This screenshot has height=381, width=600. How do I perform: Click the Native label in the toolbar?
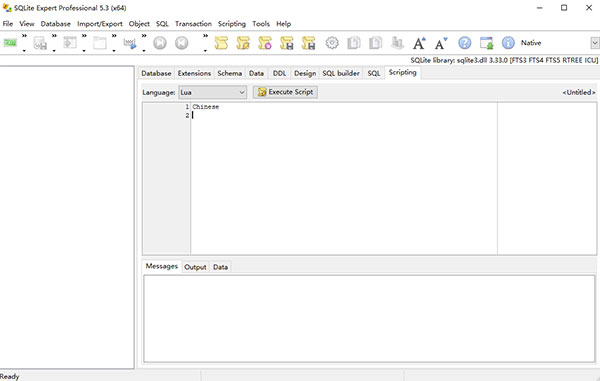click(x=531, y=43)
